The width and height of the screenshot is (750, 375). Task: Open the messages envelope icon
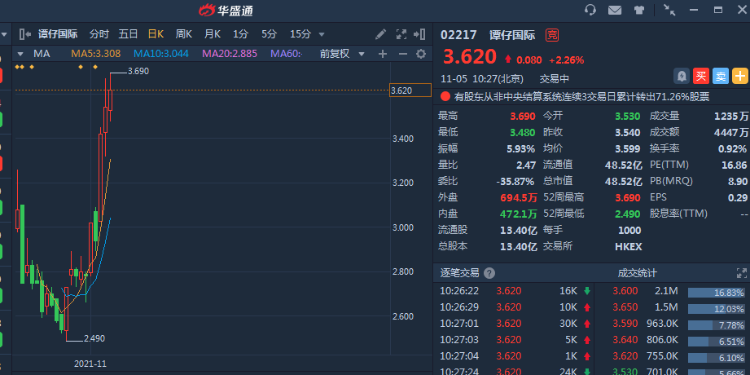point(615,10)
